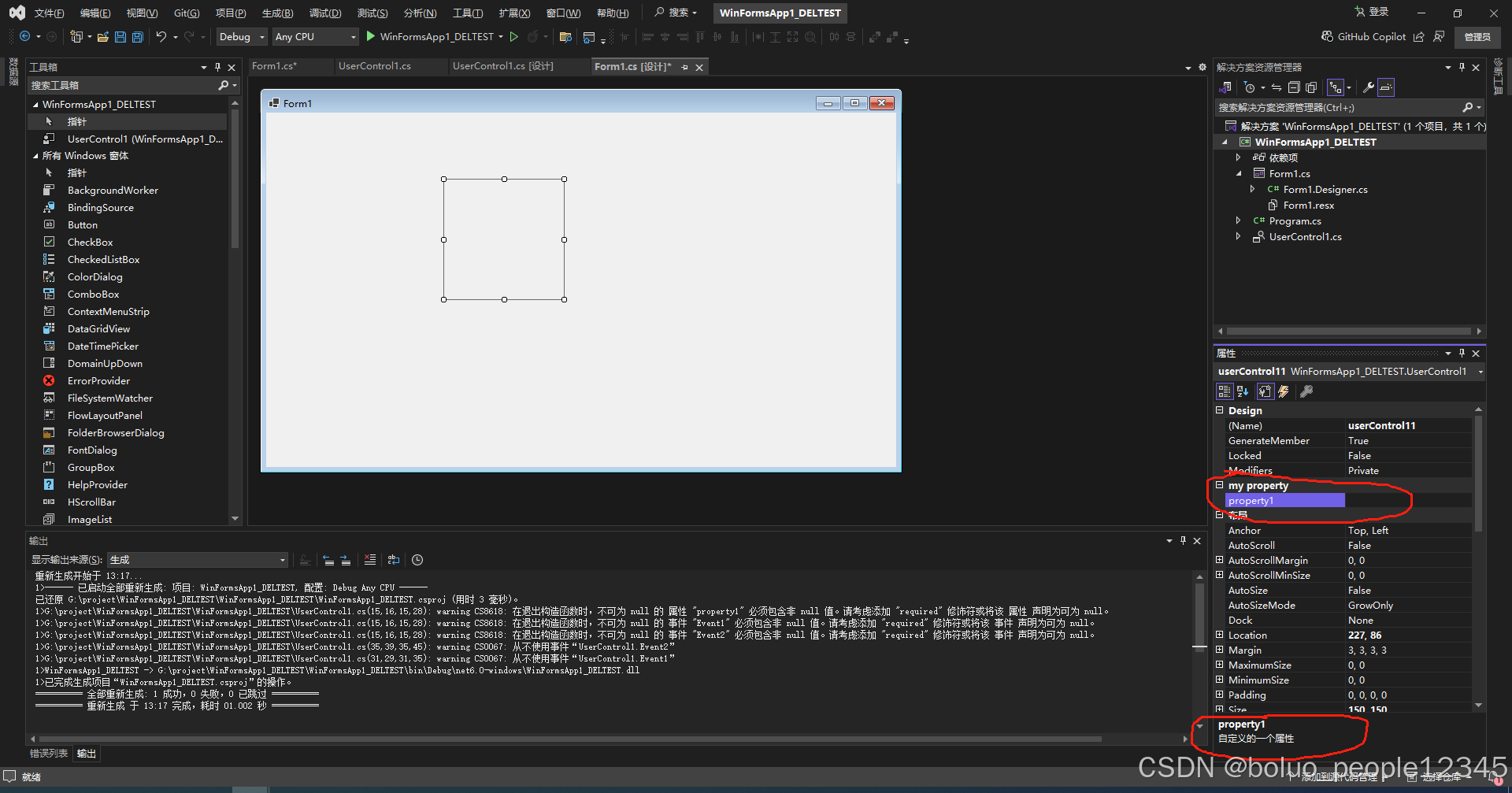Open the 工具(T) menu

click(468, 13)
